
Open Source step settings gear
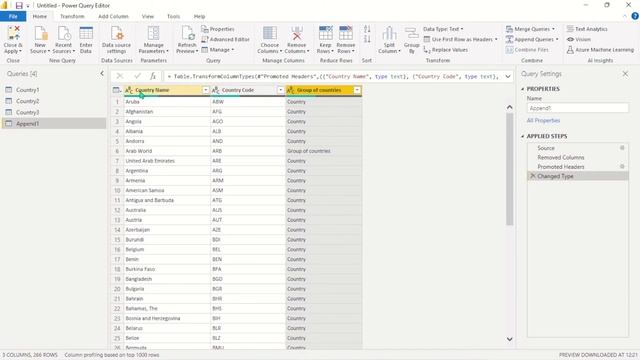click(x=622, y=148)
